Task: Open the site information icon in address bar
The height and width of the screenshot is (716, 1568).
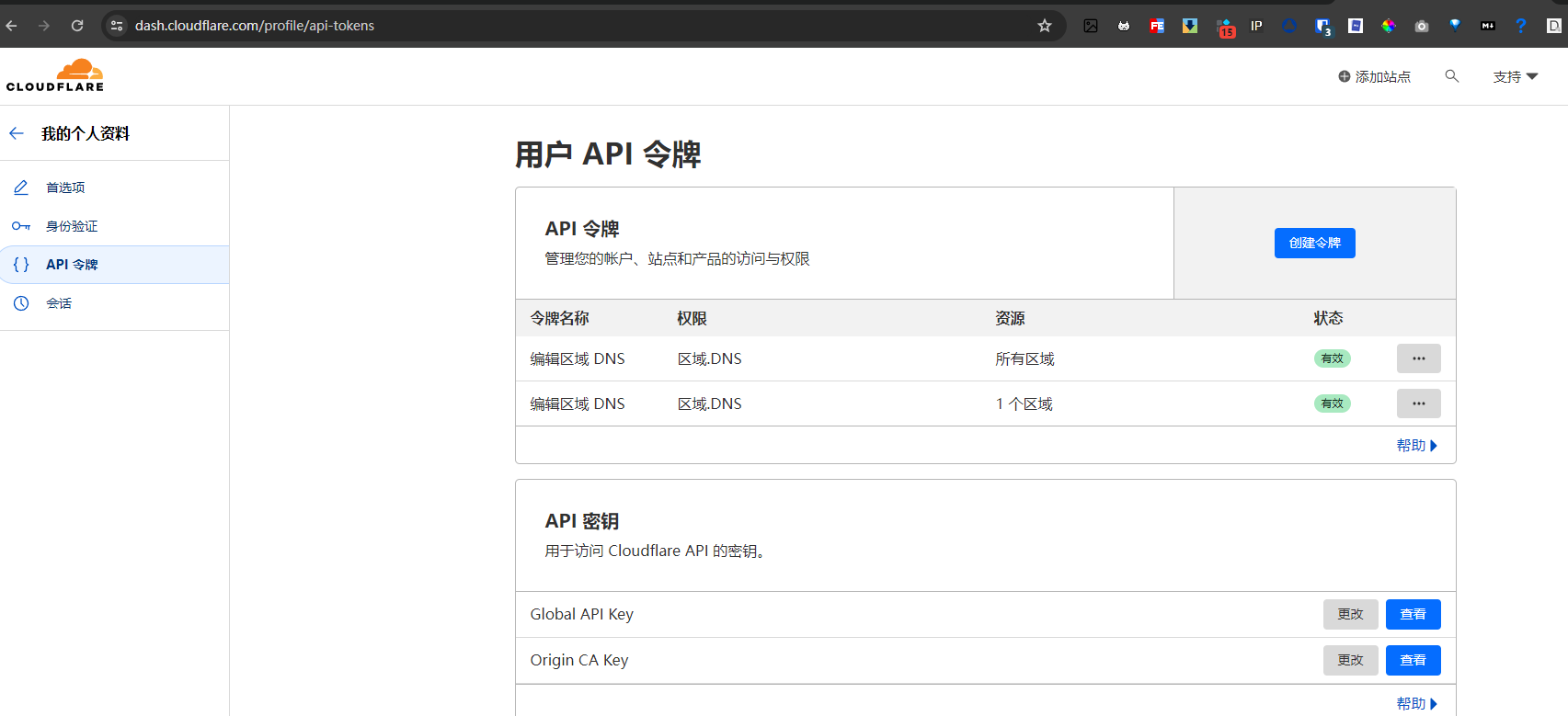Action: (x=117, y=26)
